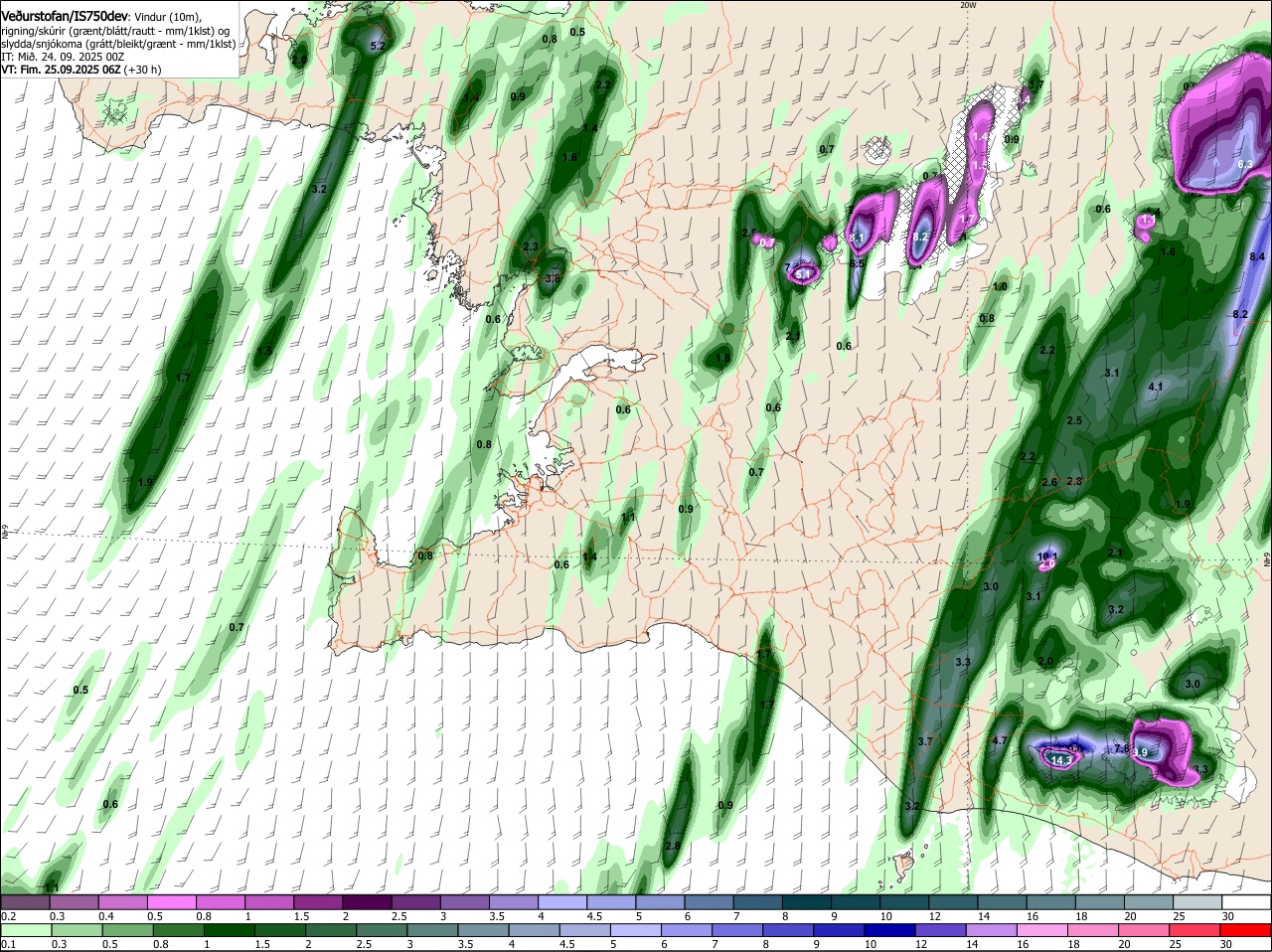Click the white swatch after 30 in the upper legend row
Image resolution: width=1272 pixels, height=952 pixels.
1247,901
